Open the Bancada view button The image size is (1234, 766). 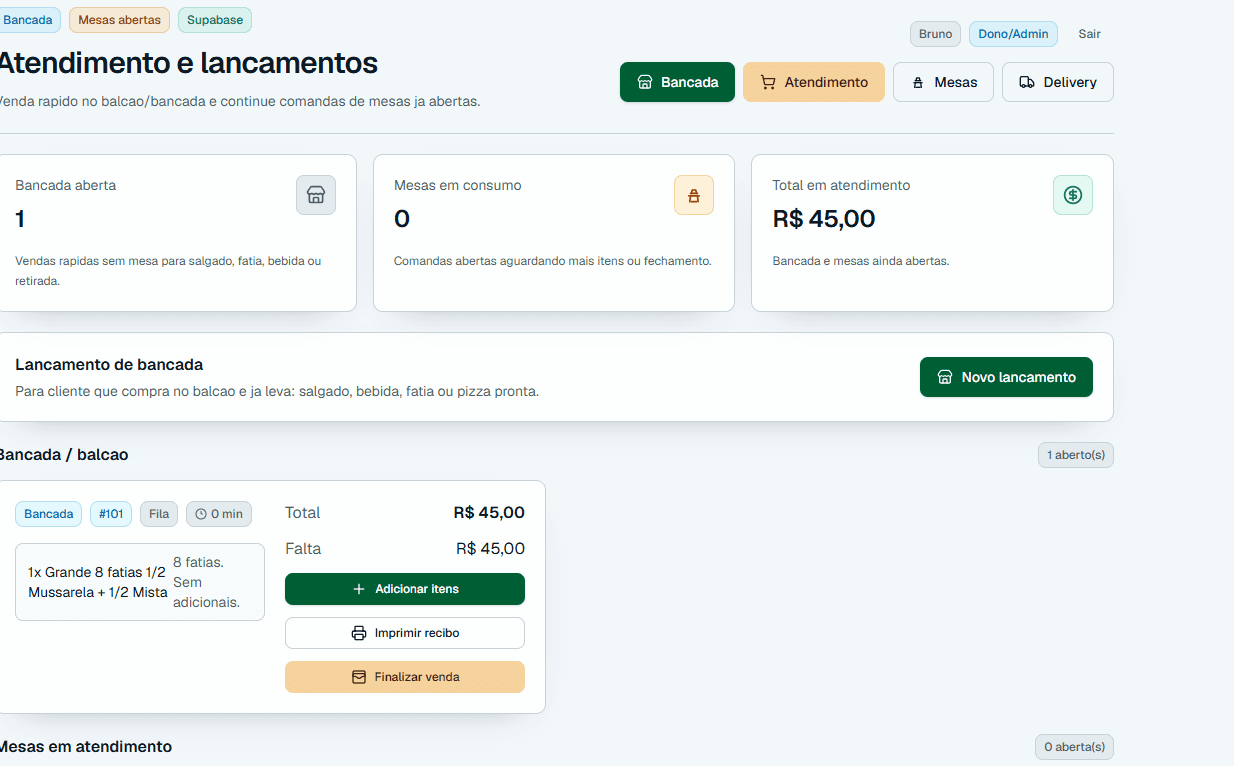(x=677, y=82)
